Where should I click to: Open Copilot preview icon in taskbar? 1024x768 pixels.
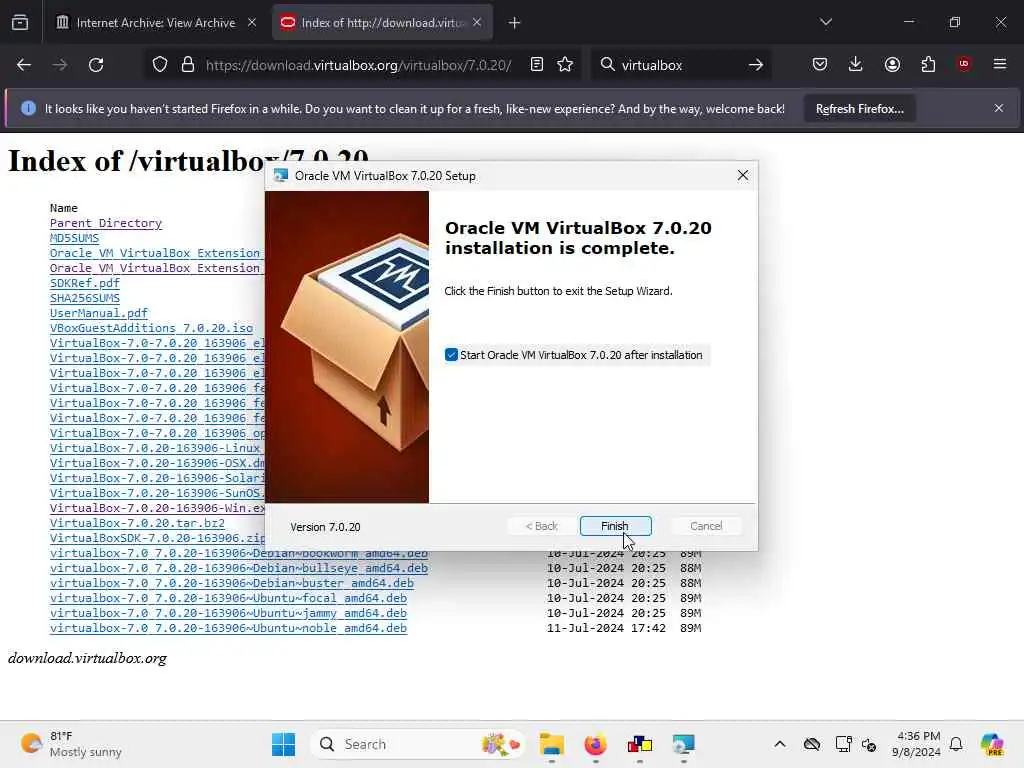[992, 744]
